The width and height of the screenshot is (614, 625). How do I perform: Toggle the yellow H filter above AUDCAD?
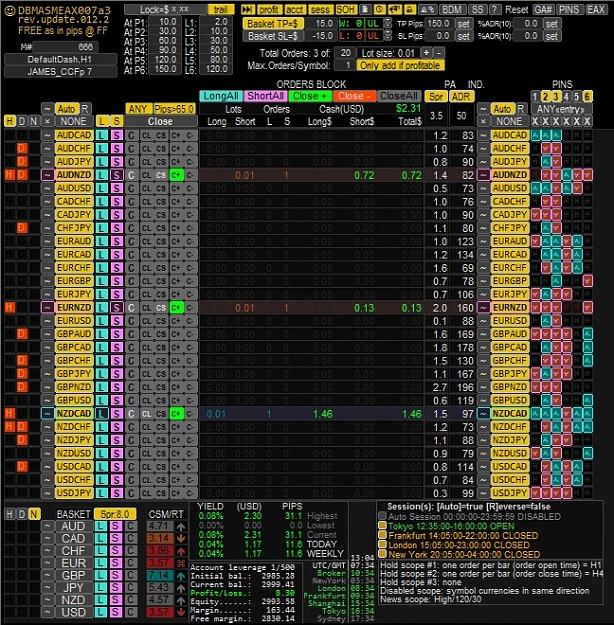tap(10, 121)
